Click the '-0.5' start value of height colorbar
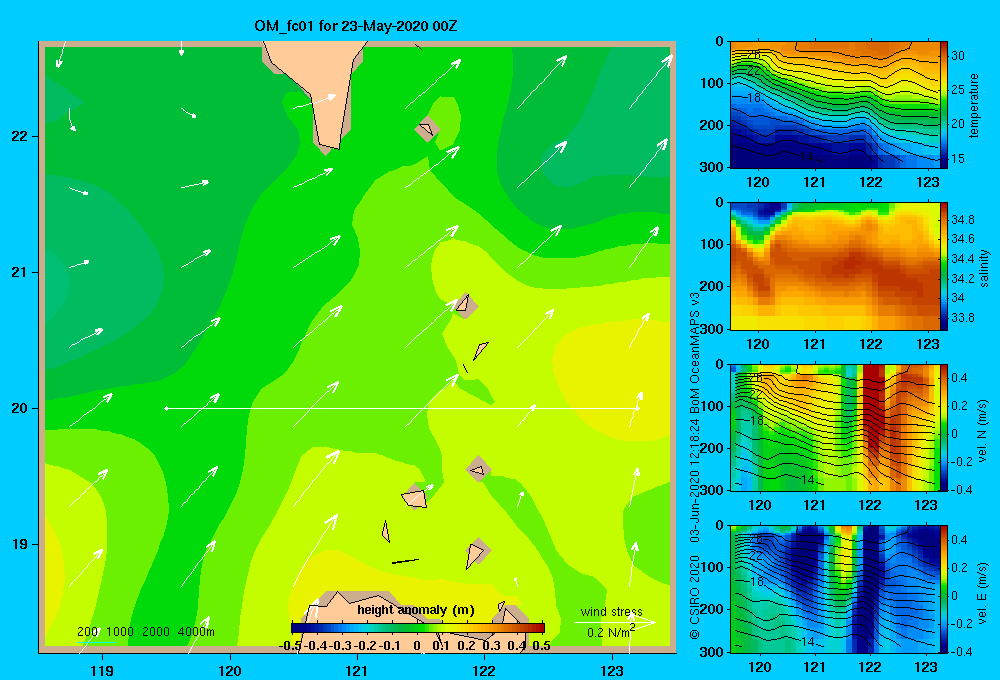Image resolution: width=1000 pixels, height=680 pixels. 290,646
